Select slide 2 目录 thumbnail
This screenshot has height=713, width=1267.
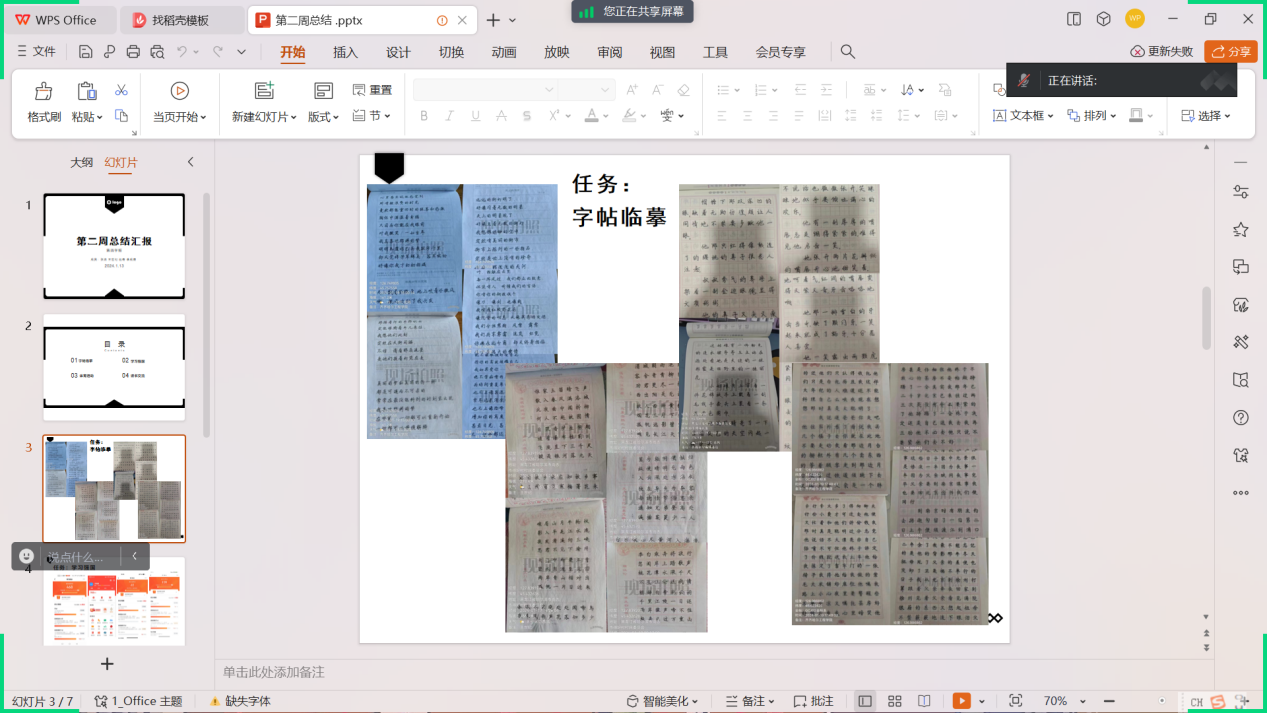(114, 367)
